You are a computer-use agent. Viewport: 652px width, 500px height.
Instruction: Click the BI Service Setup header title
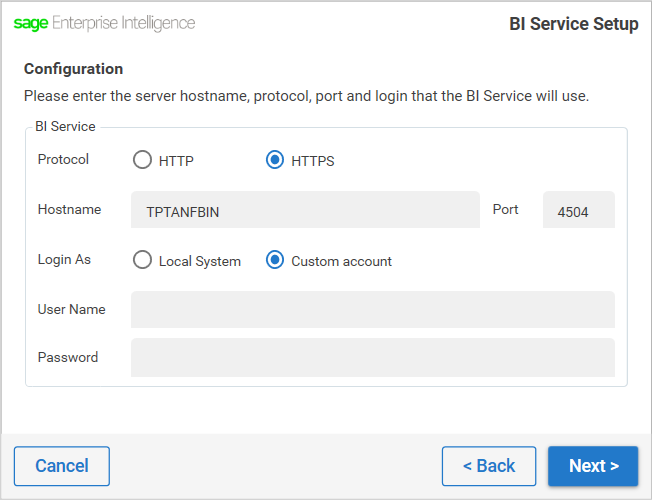coord(574,24)
